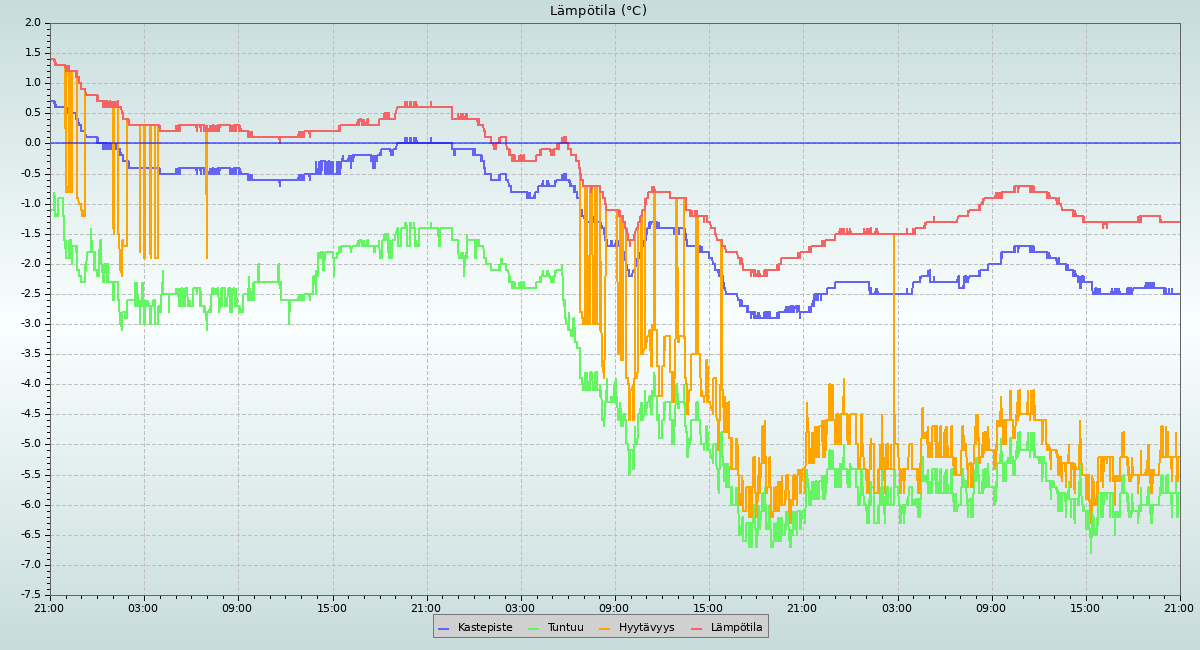The height and width of the screenshot is (650, 1200).
Task: Click the 2.0 label on the y-axis
Action: pyautogui.click(x=32, y=22)
